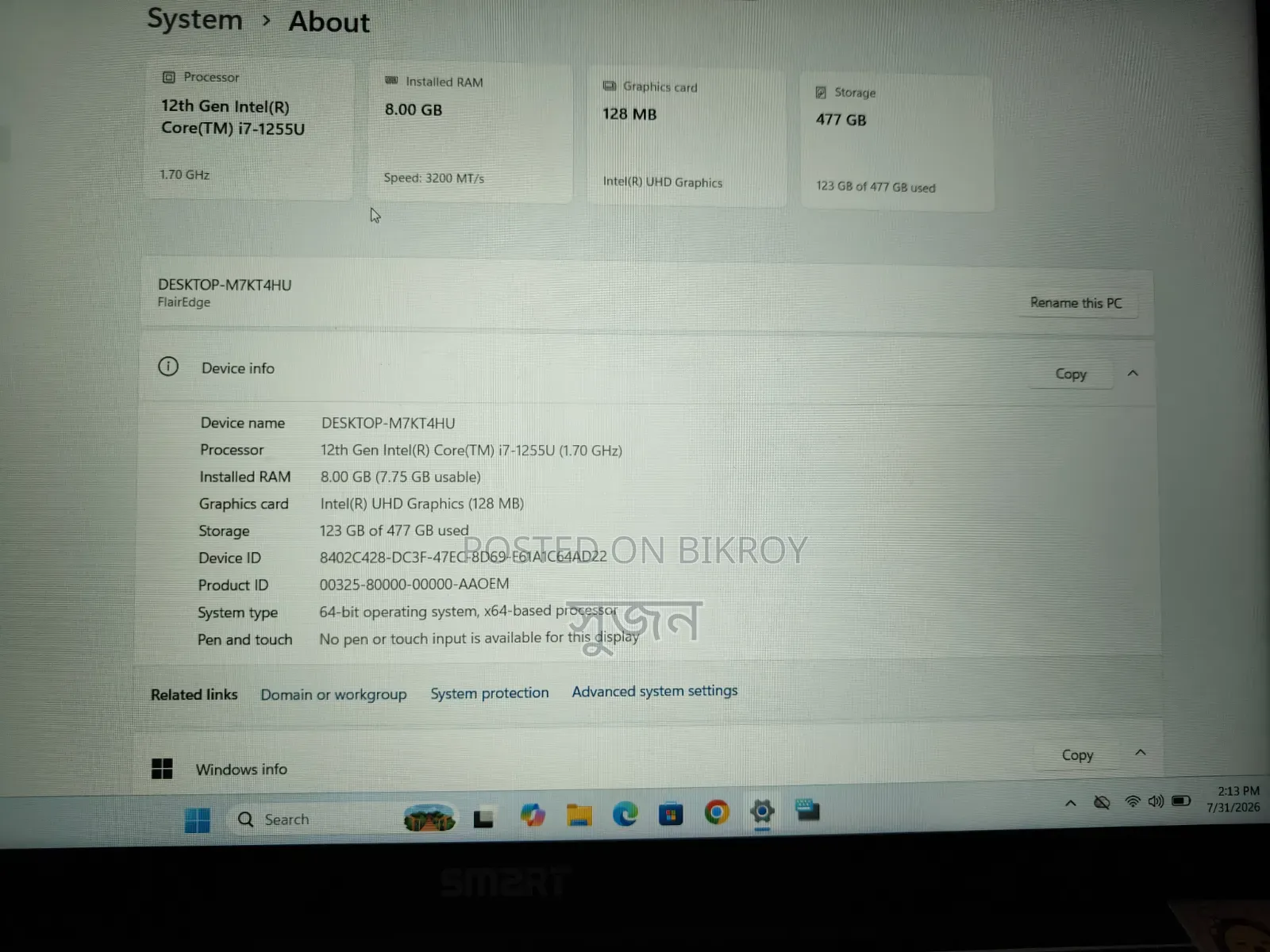Click the battery status tray icon
Viewport: 1270px width, 952px height.
pos(1181,800)
